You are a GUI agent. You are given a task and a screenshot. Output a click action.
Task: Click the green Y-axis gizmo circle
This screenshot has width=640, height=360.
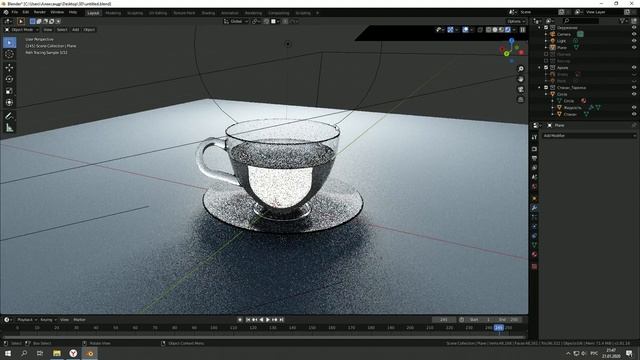pos(507,53)
